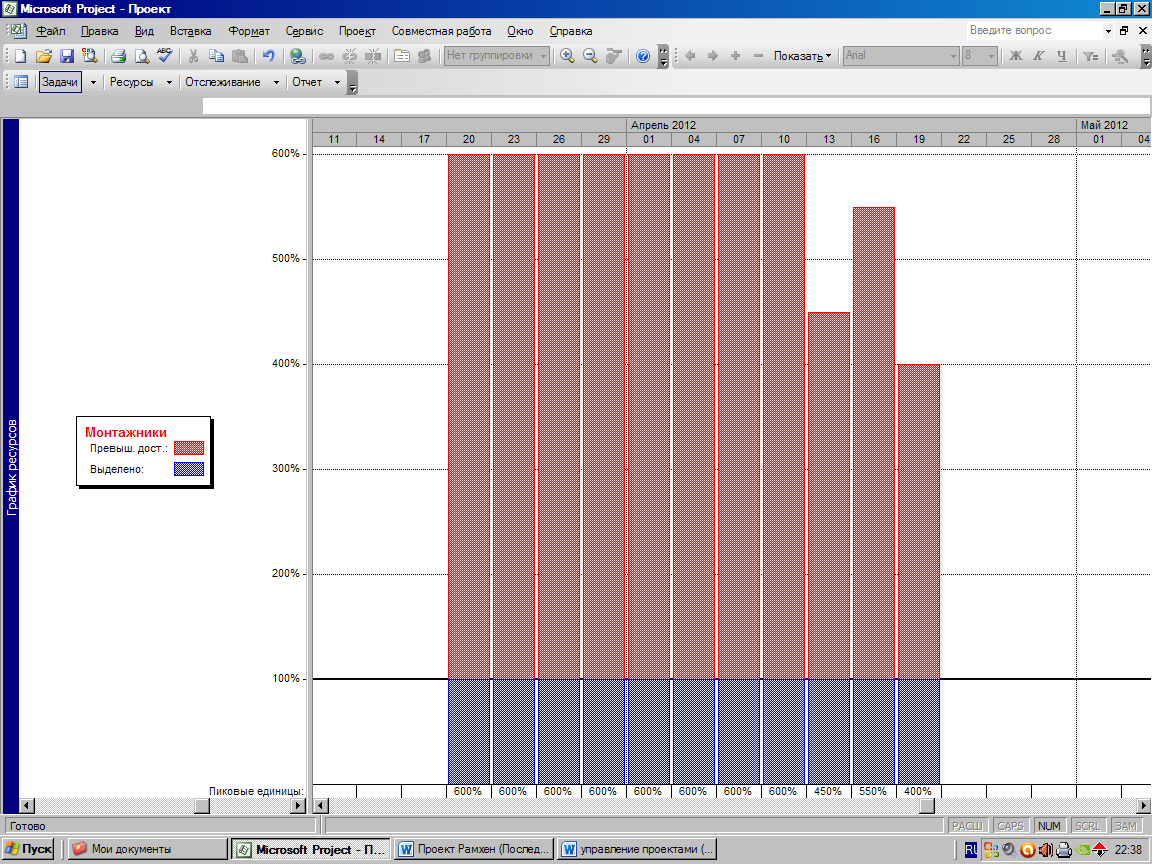1152x864 pixels.
Task: Copy selection icon
Action: (x=217, y=56)
